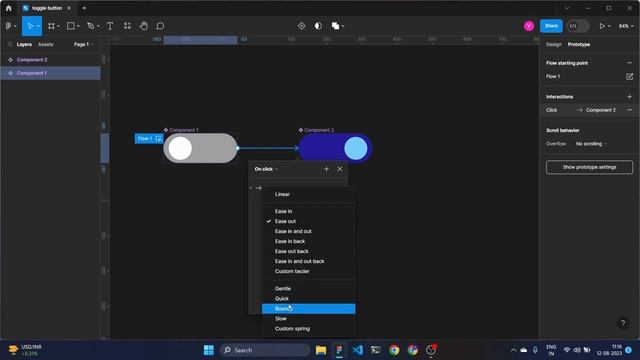Remove the Click interaction minus icon
This screenshot has height=360, width=640.
(629, 110)
